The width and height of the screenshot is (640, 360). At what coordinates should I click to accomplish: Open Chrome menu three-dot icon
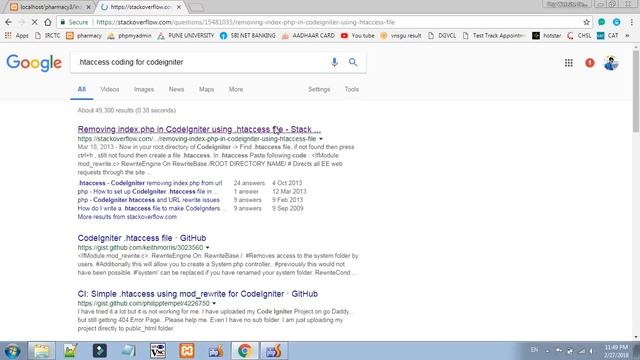point(632,22)
